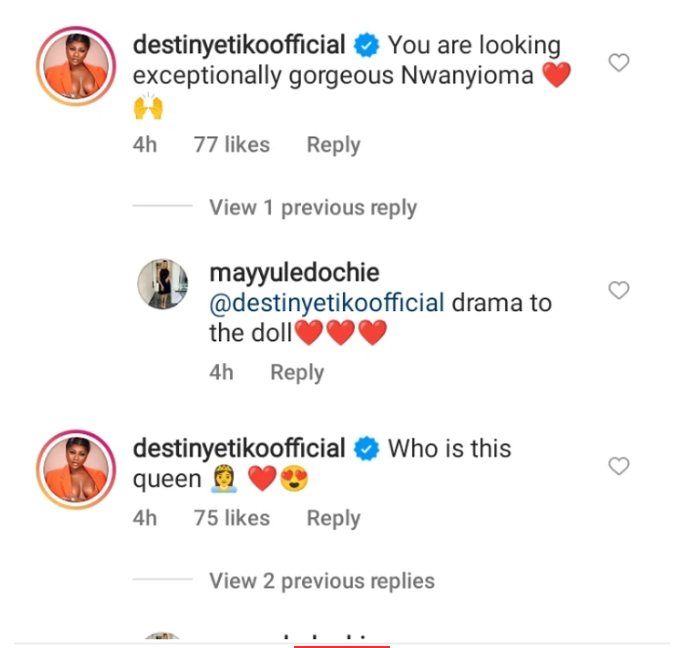This screenshot has width=684, height=648.
Task: Reply to the comment with 77 likes
Action: click(333, 145)
